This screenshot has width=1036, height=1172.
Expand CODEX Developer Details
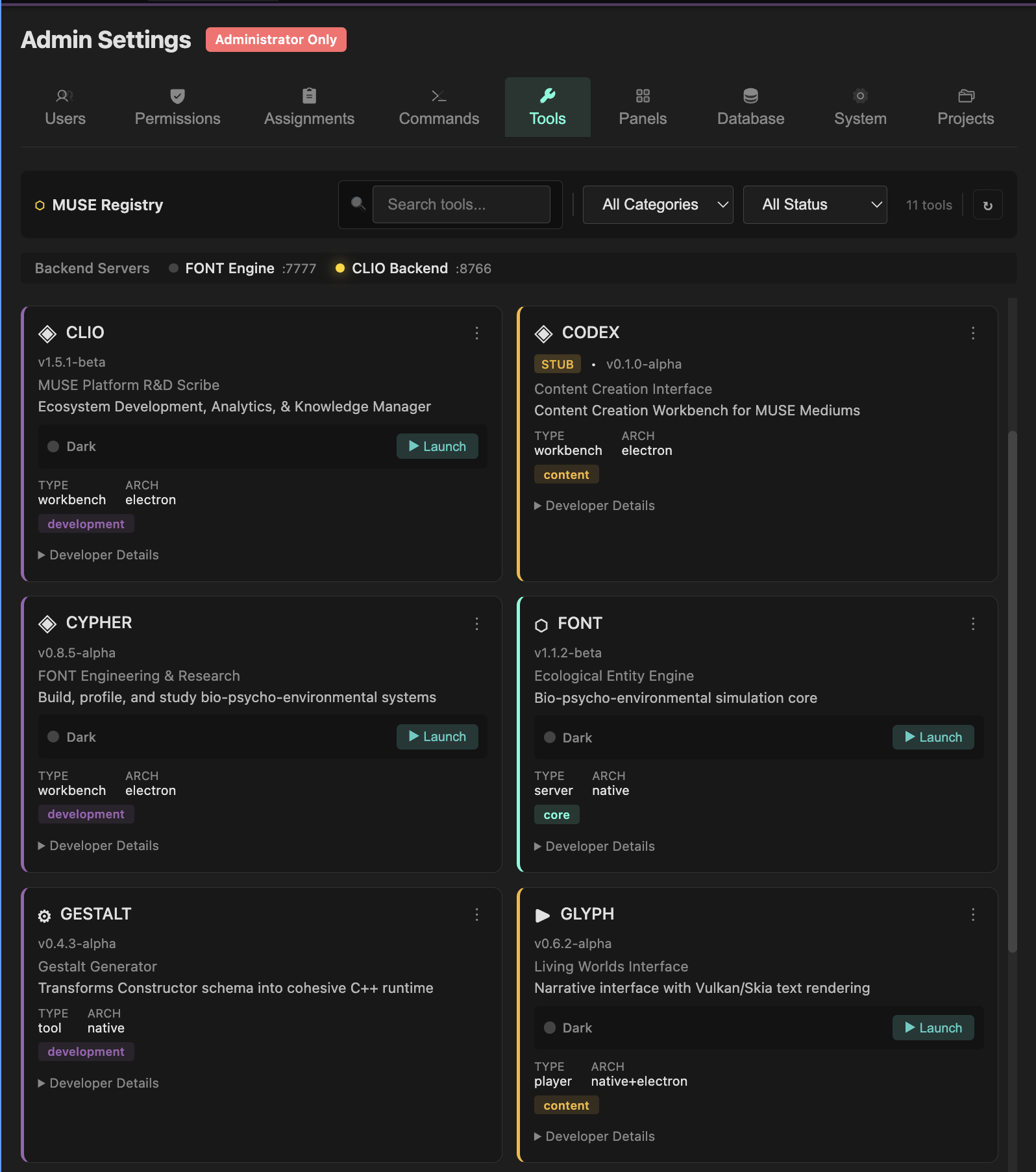595,506
